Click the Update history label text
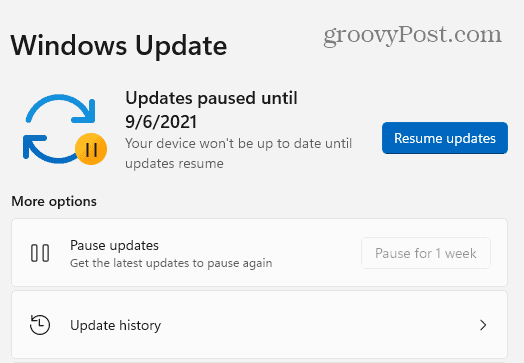Image resolution: width=524 pixels, height=363 pixels. click(x=116, y=325)
